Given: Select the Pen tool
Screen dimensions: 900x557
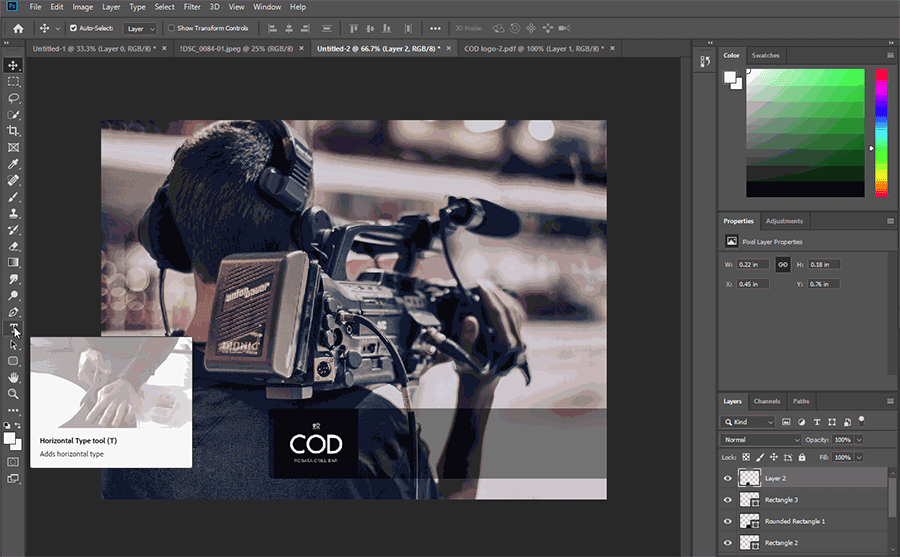Looking at the screenshot, I should 13,312.
